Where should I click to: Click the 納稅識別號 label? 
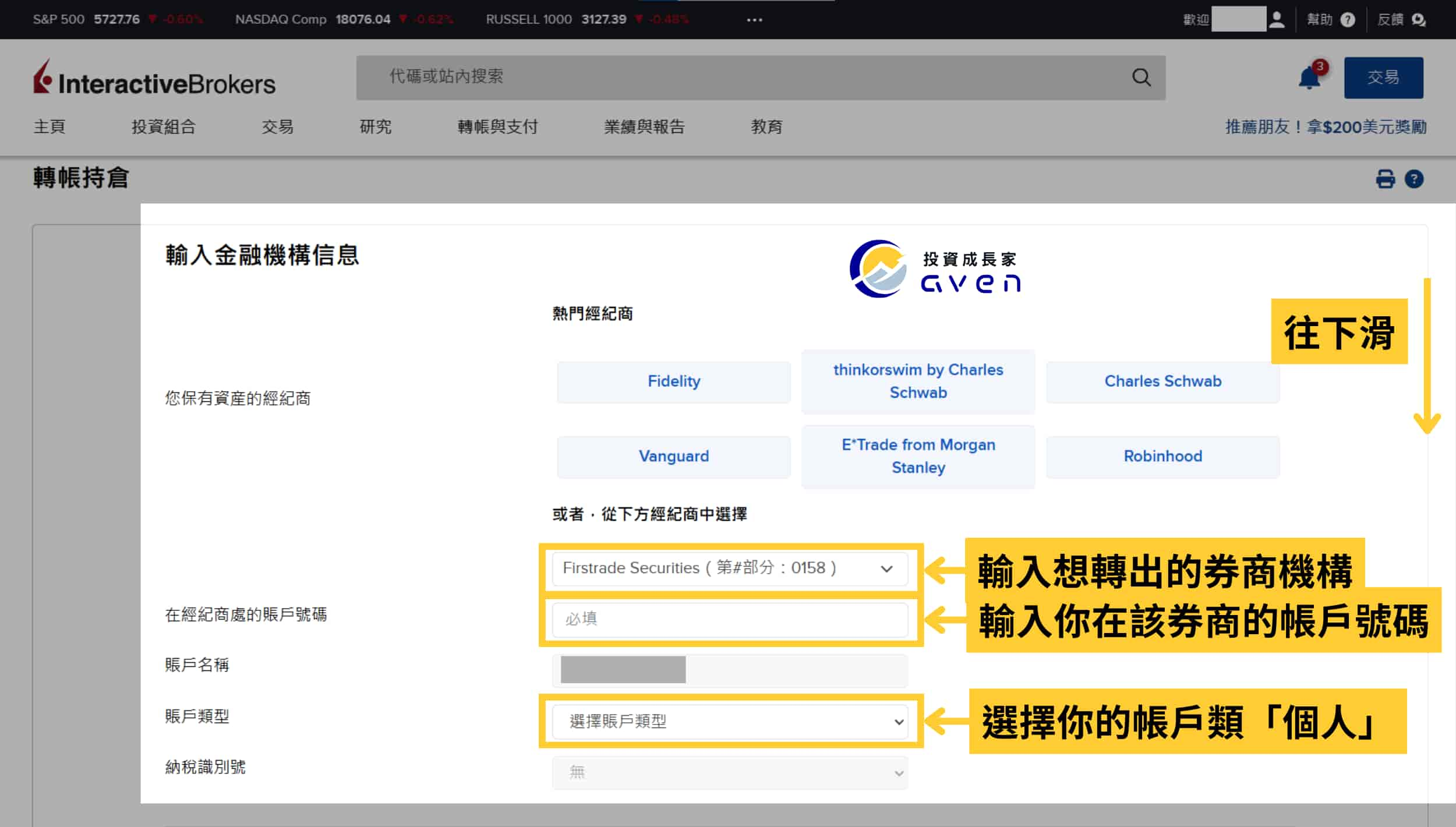[205, 767]
